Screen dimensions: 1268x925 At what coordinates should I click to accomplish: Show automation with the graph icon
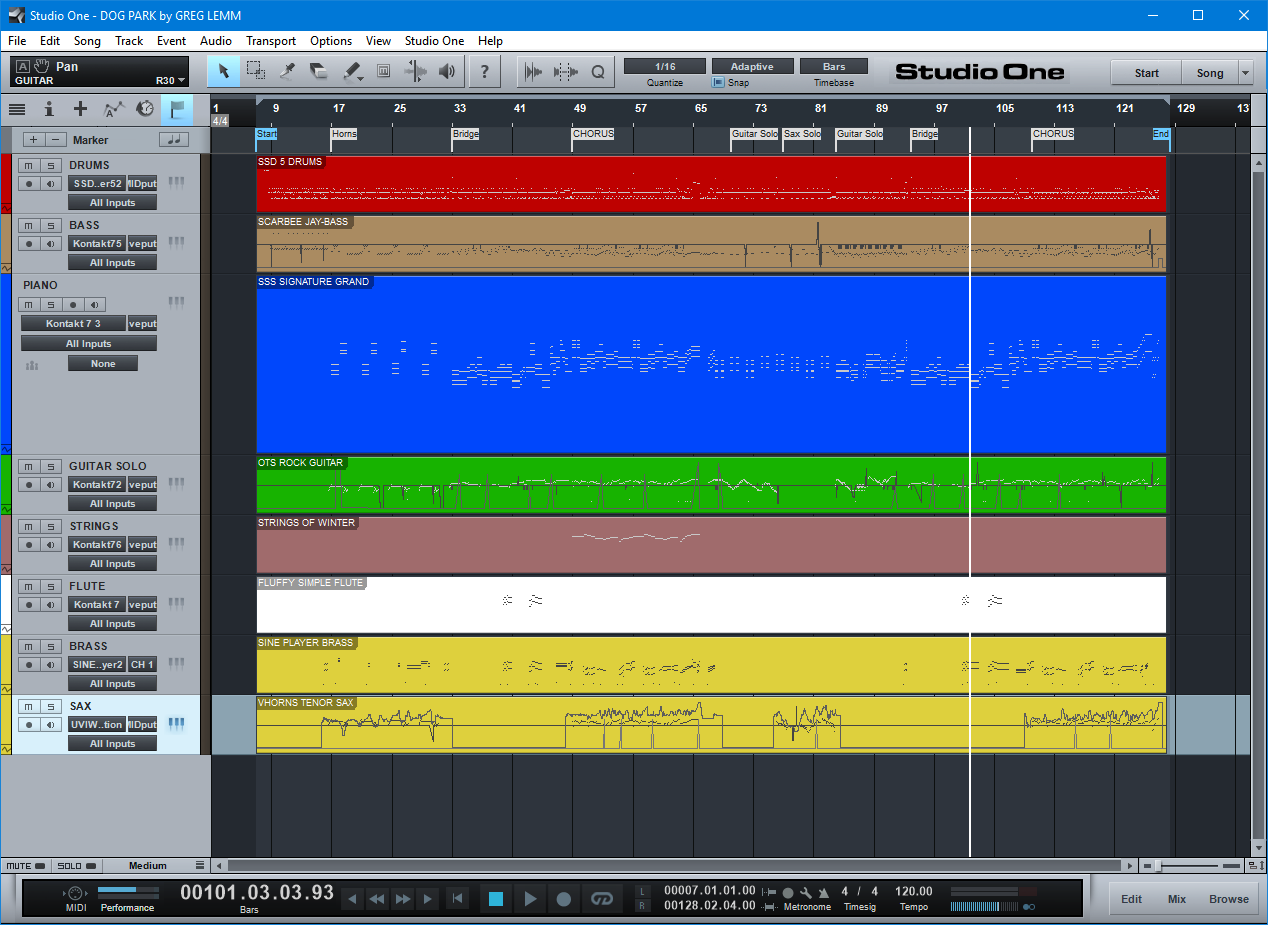point(114,109)
